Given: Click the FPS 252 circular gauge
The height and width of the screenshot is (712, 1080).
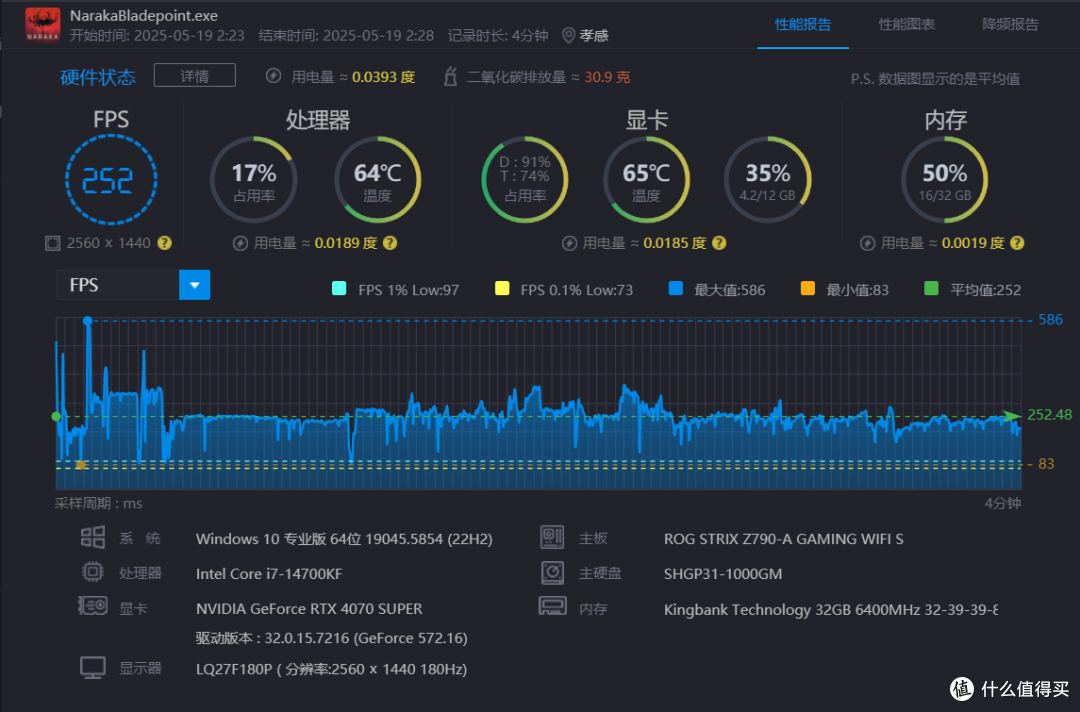Looking at the screenshot, I should [111, 180].
